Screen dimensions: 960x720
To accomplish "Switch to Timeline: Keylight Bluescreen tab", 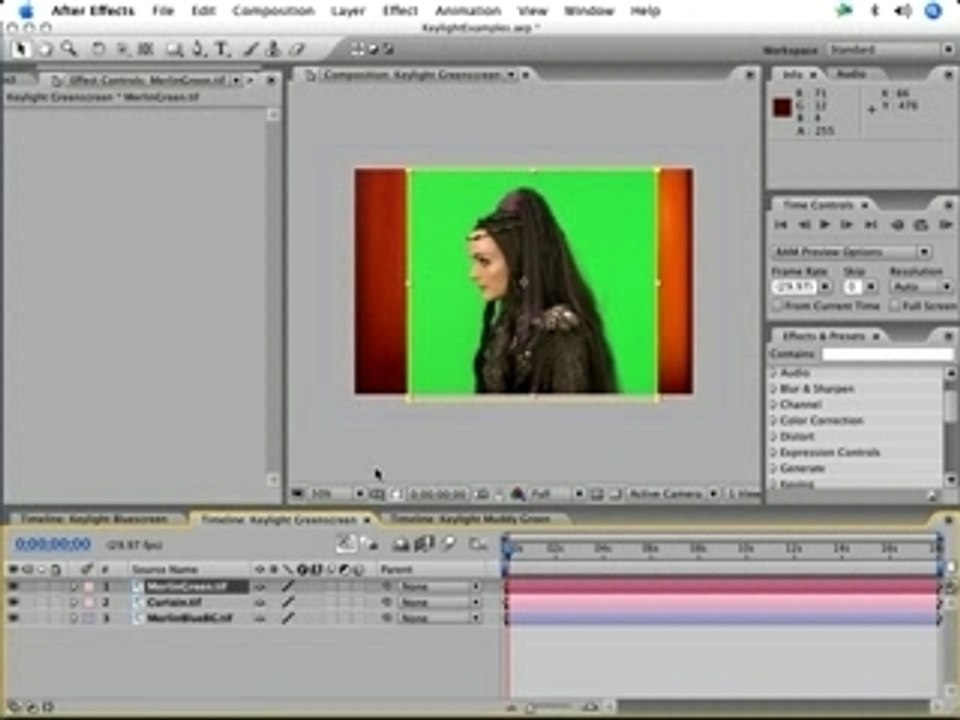I will point(94,519).
